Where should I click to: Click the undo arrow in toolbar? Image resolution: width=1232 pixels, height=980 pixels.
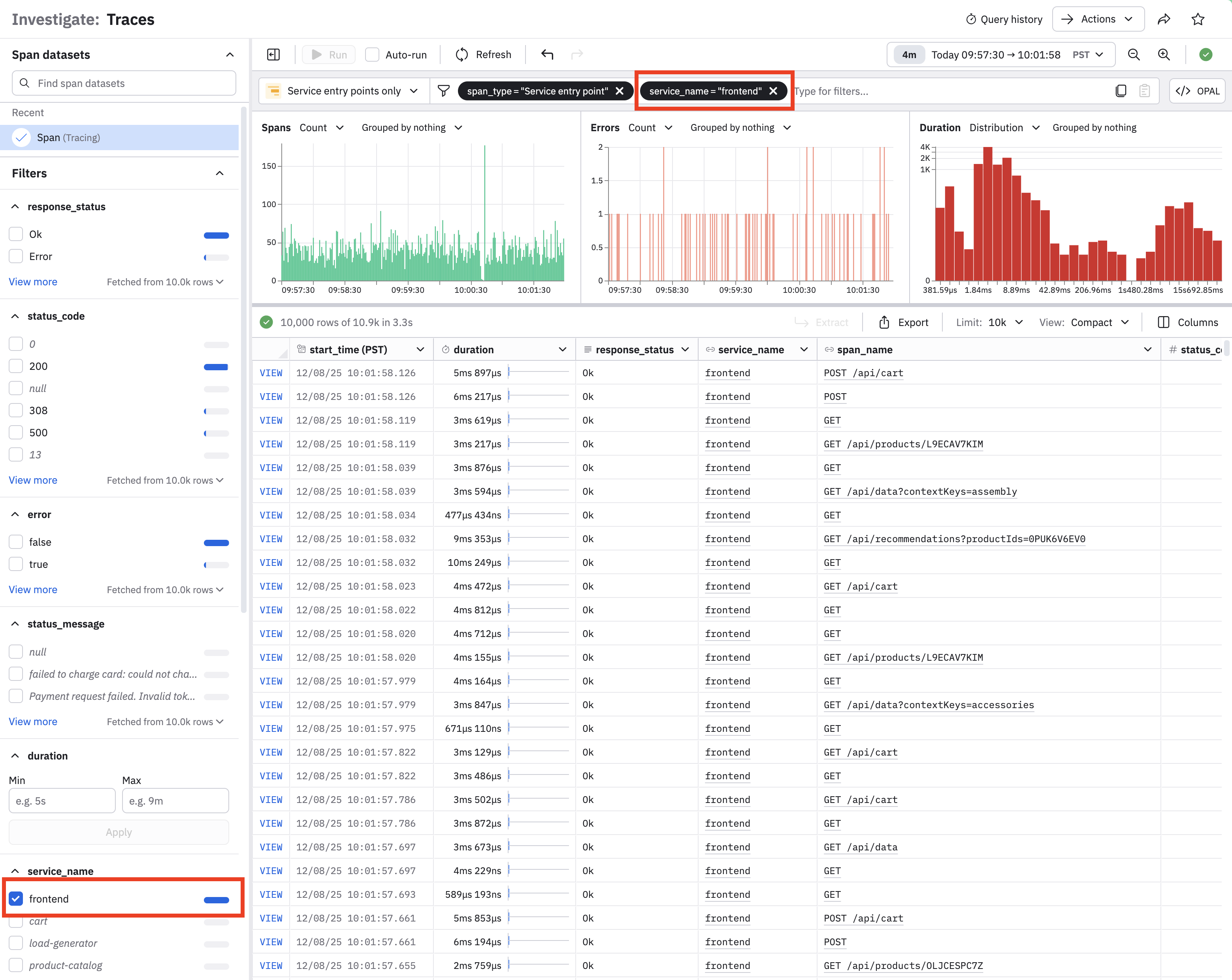pos(547,54)
